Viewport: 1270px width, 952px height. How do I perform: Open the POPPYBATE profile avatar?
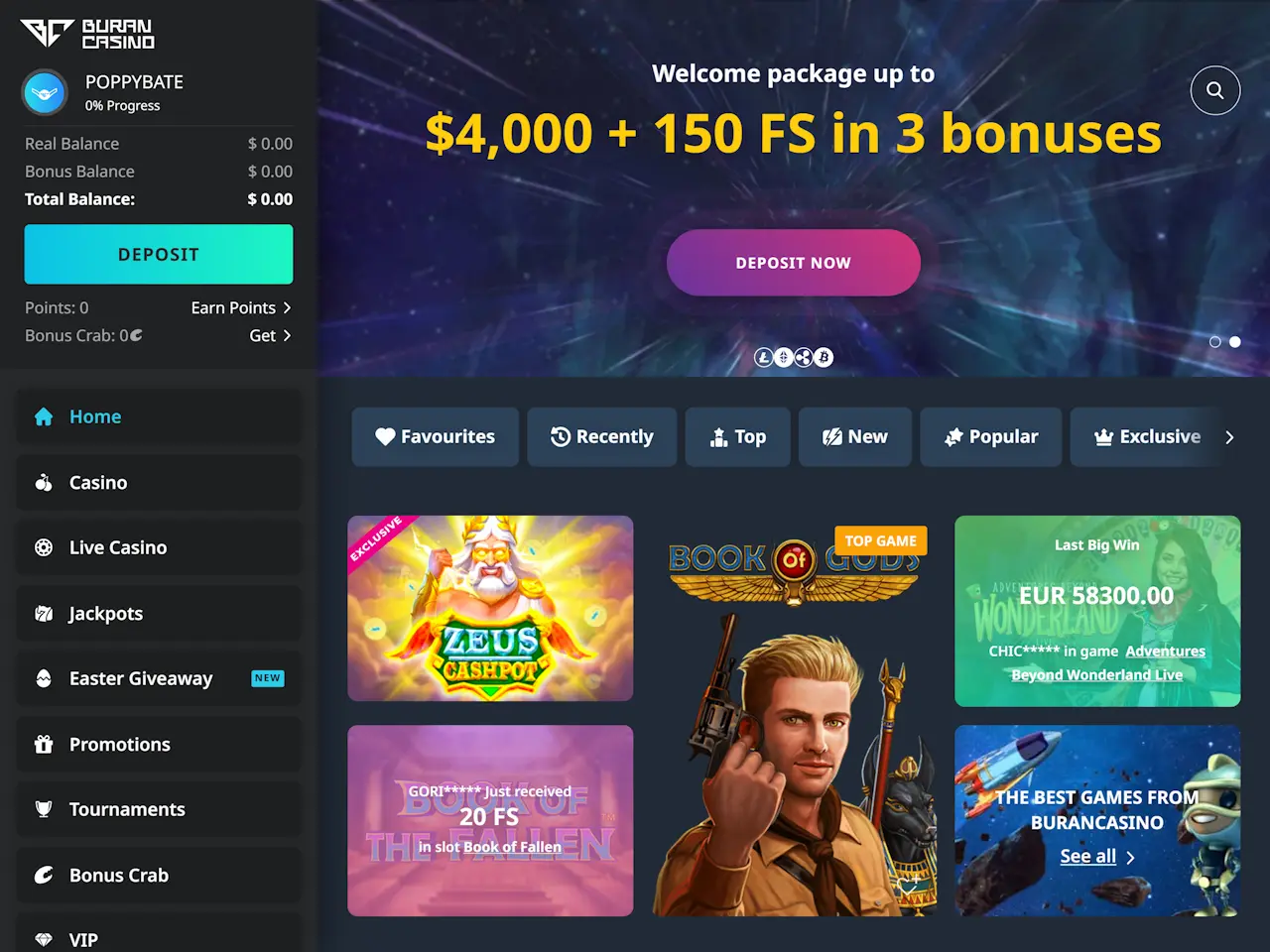[45, 93]
